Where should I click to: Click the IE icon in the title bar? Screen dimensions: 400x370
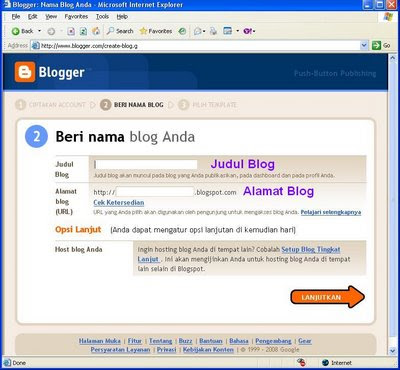(6, 4)
